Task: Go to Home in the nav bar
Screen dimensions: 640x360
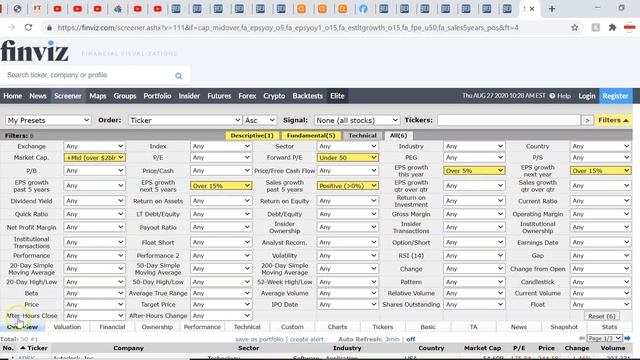Action: (x=13, y=96)
